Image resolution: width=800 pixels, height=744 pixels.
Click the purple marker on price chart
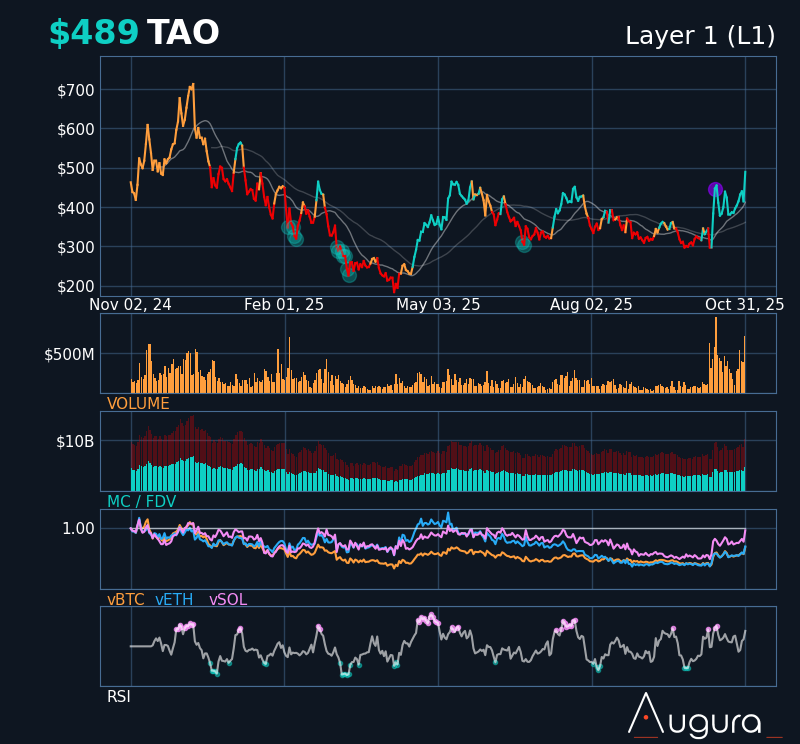pyautogui.click(x=715, y=189)
